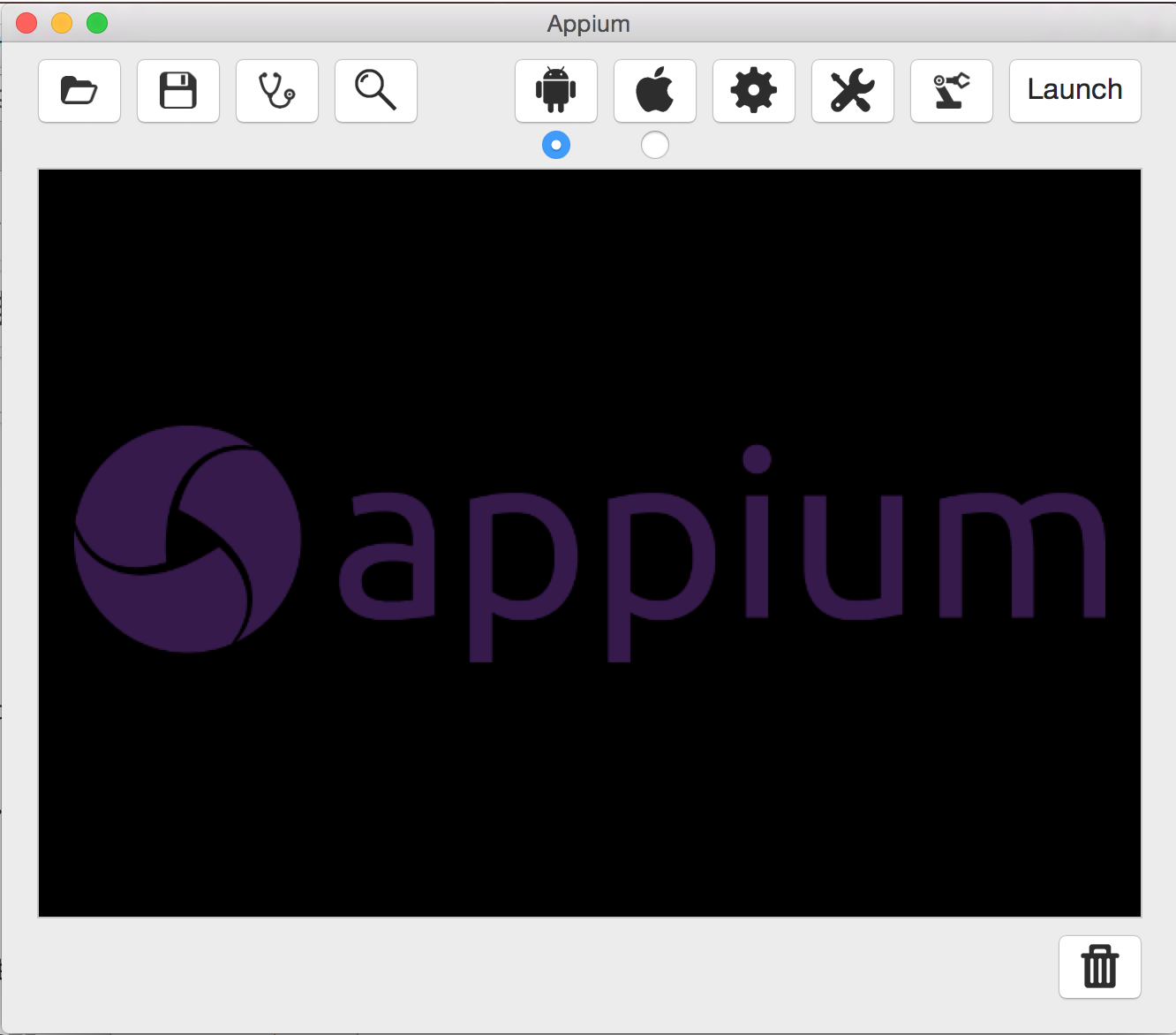The image size is (1176, 1035).
Task: Open the developer settings tools
Action: click(852, 90)
